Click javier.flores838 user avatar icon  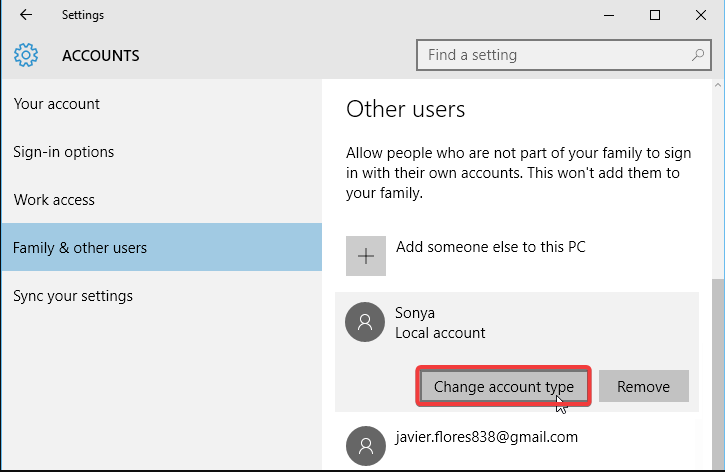(364, 444)
